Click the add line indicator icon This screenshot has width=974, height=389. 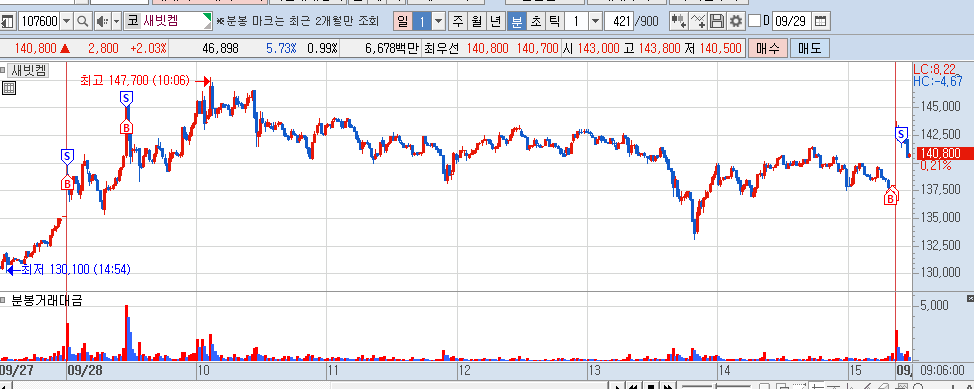coord(698,22)
